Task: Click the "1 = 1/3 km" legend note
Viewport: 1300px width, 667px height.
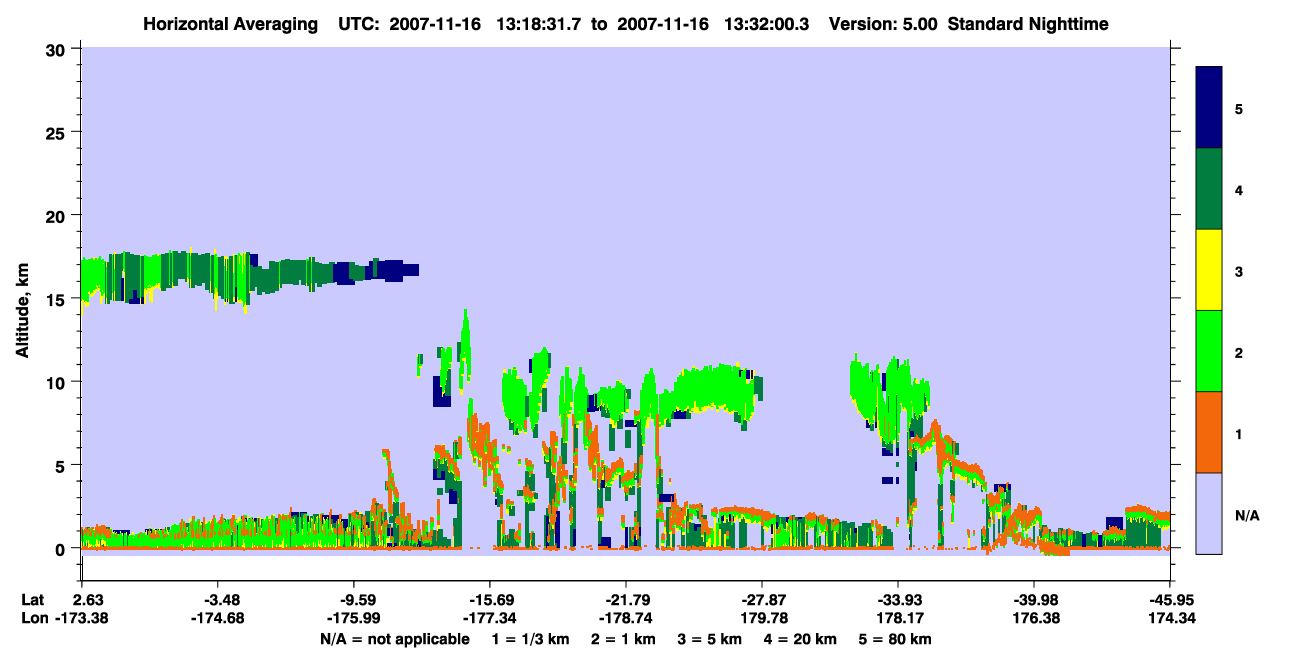Action: [x=529, y=639]
